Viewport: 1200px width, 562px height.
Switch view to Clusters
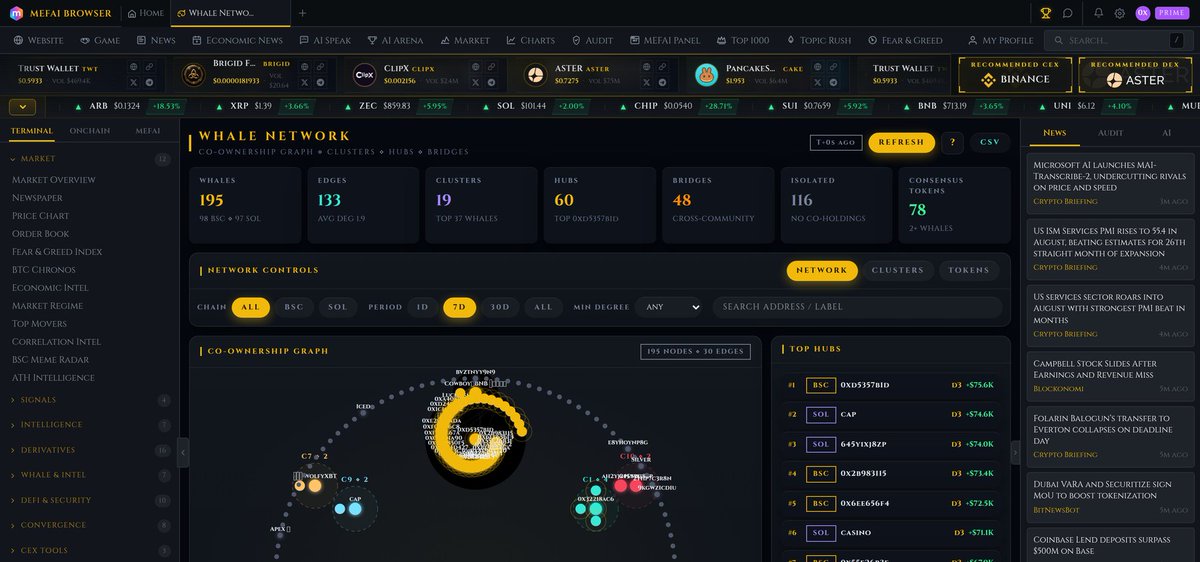coord(898,270)
